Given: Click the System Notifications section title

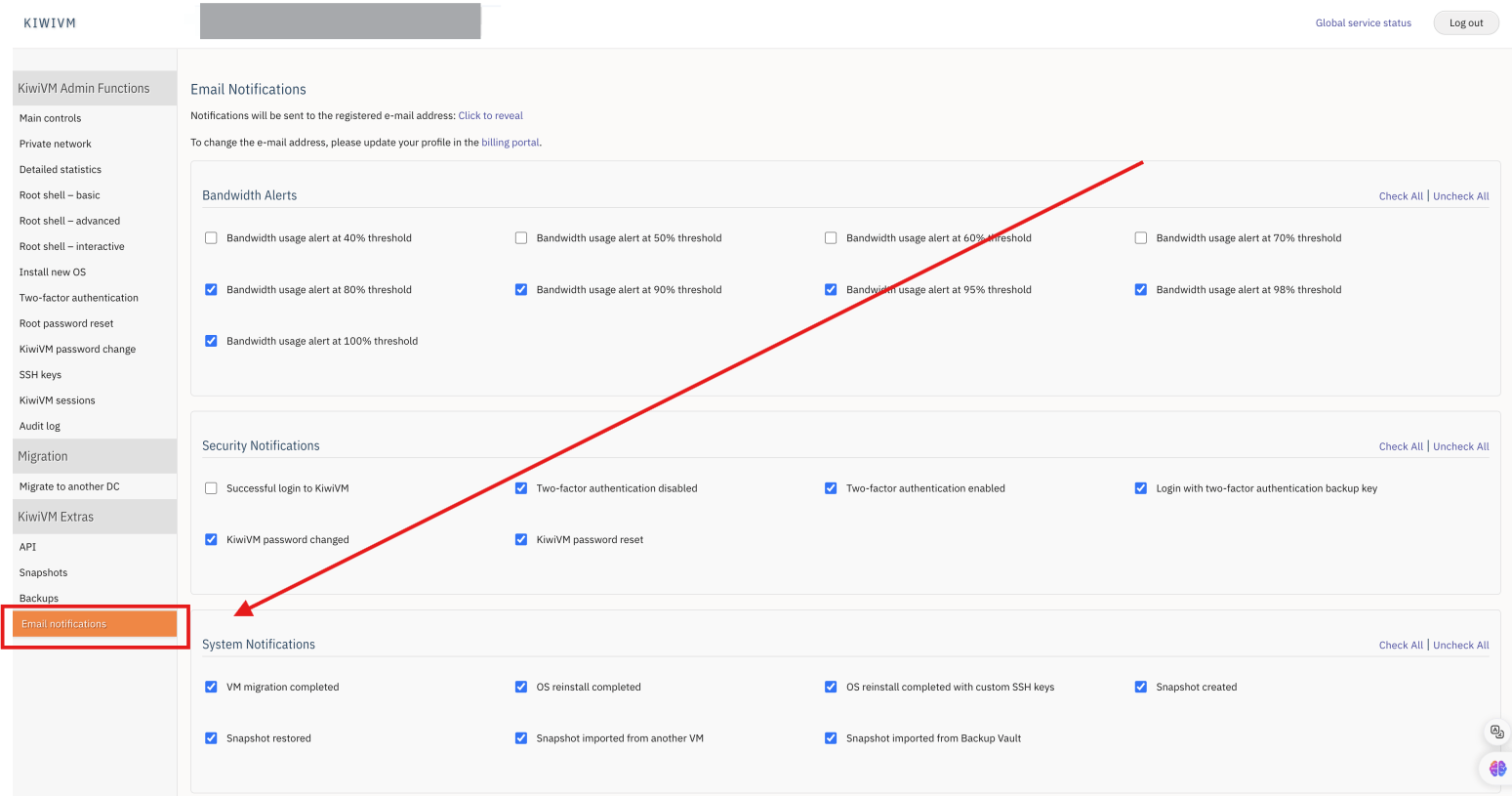Looking at the screenshot, I should tap(259, 645).
